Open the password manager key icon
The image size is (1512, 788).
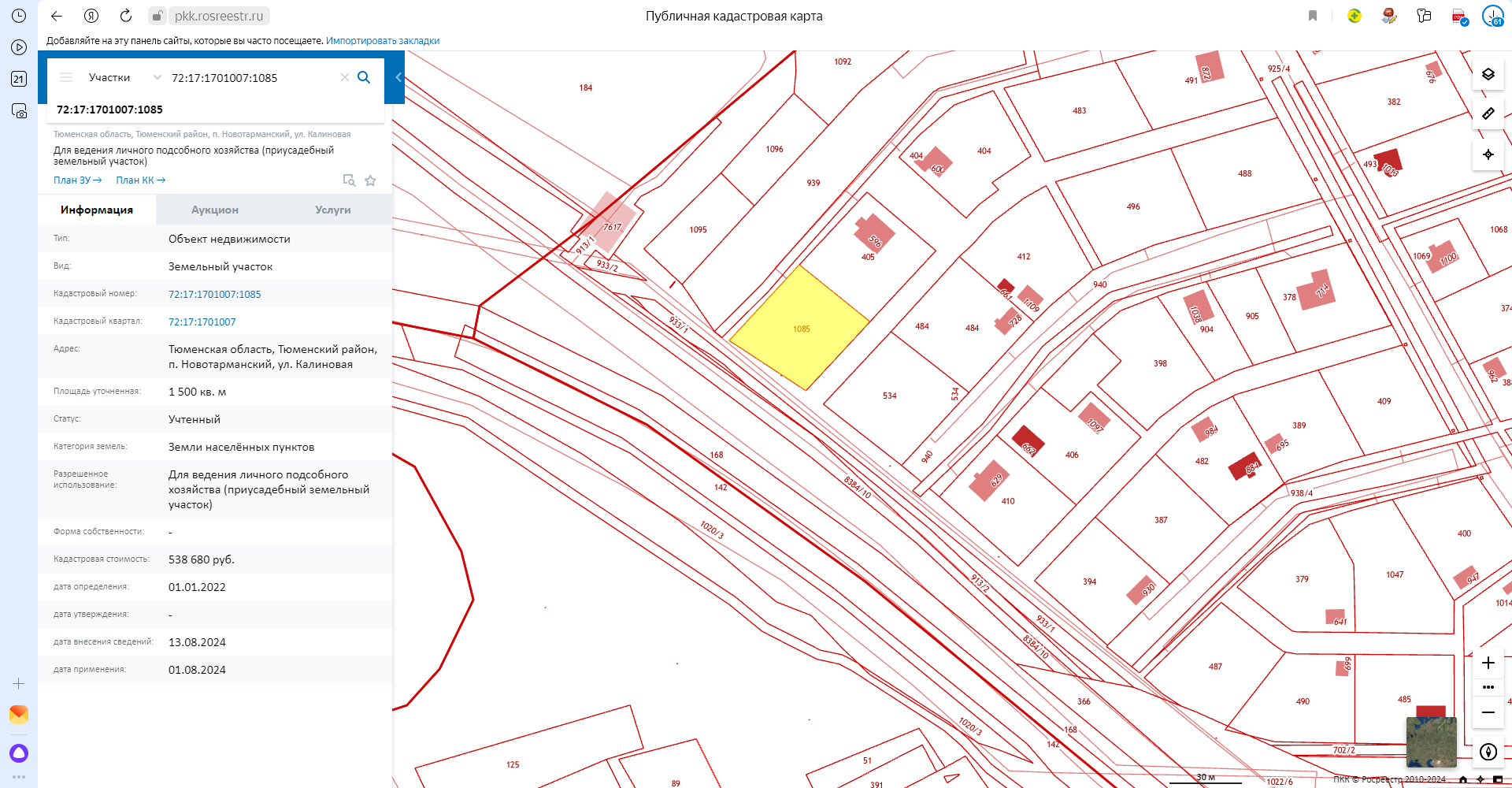coord(1424,16)
